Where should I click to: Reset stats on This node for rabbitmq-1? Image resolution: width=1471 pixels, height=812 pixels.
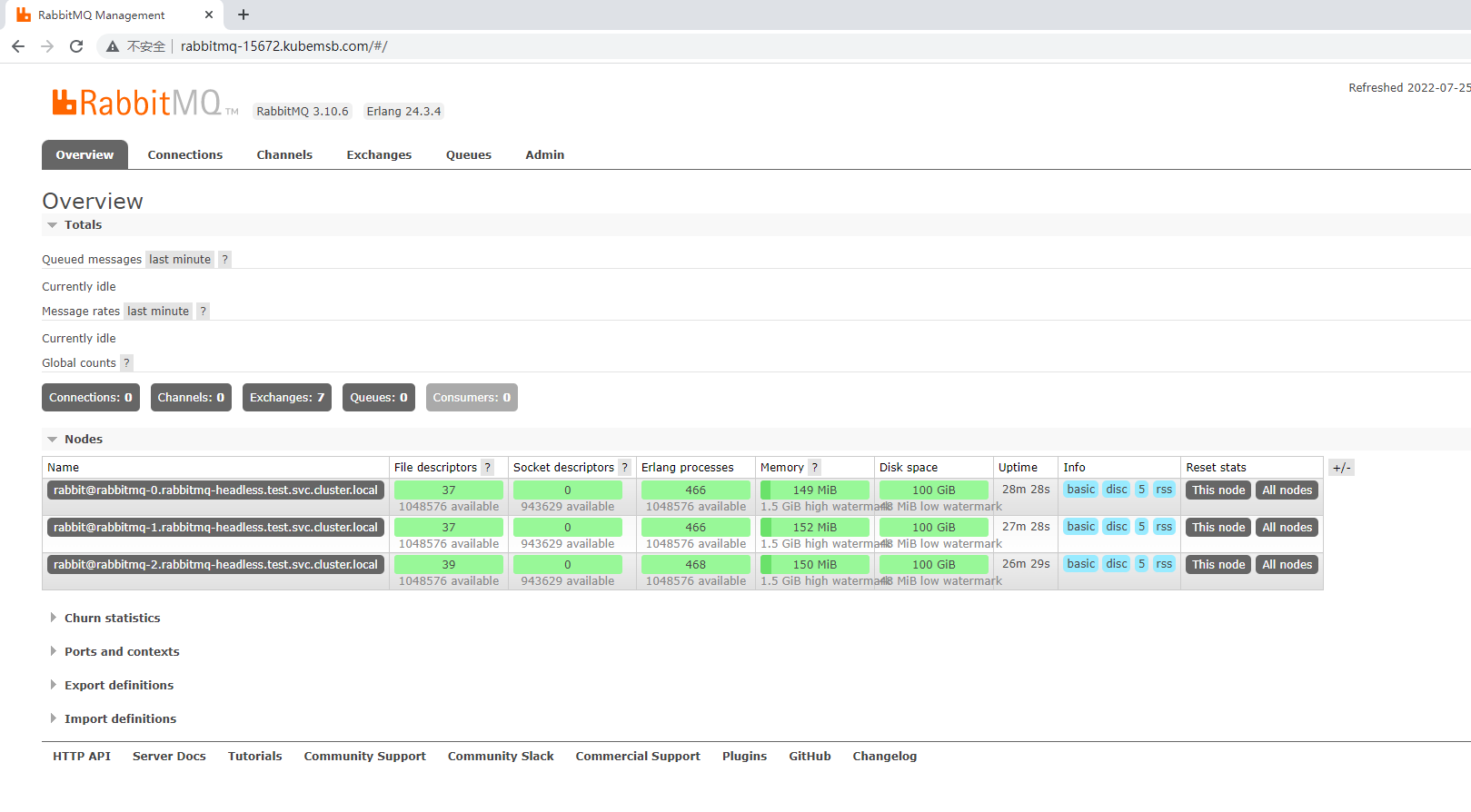[x=1218, y=528]
